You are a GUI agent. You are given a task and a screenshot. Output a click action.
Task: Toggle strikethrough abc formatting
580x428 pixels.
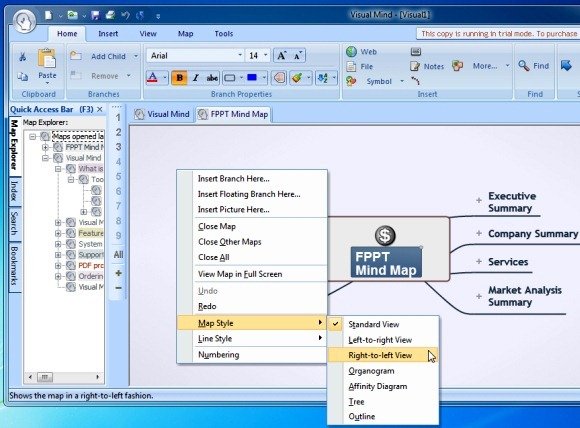pos(212,78)
